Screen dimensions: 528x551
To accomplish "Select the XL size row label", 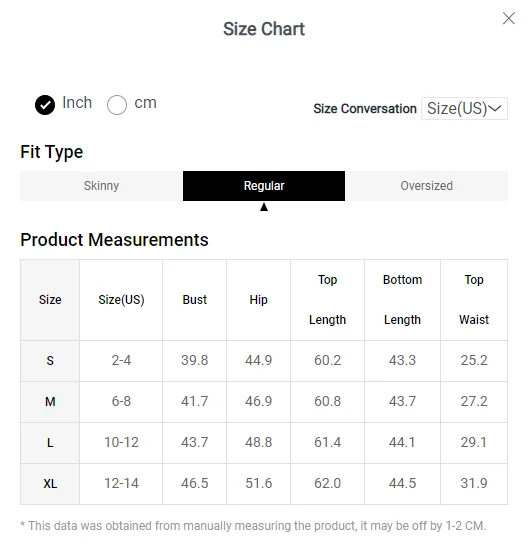I will [50, 484].
